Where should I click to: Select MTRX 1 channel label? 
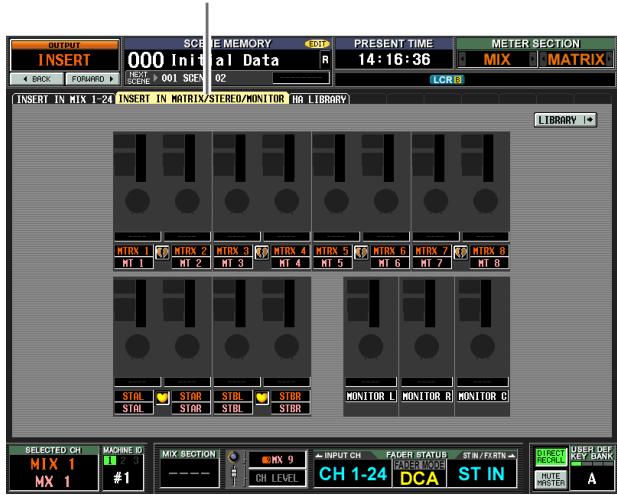click(x=134, y=251)
